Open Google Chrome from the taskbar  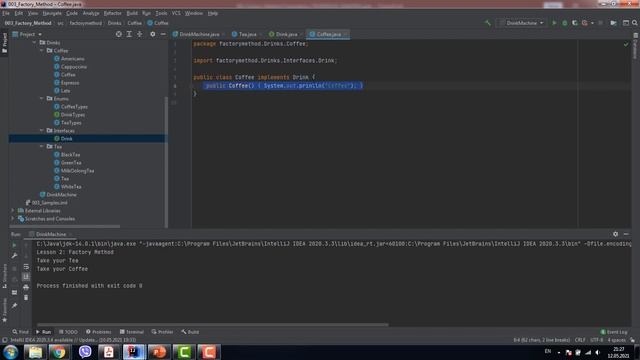[59, 352]
